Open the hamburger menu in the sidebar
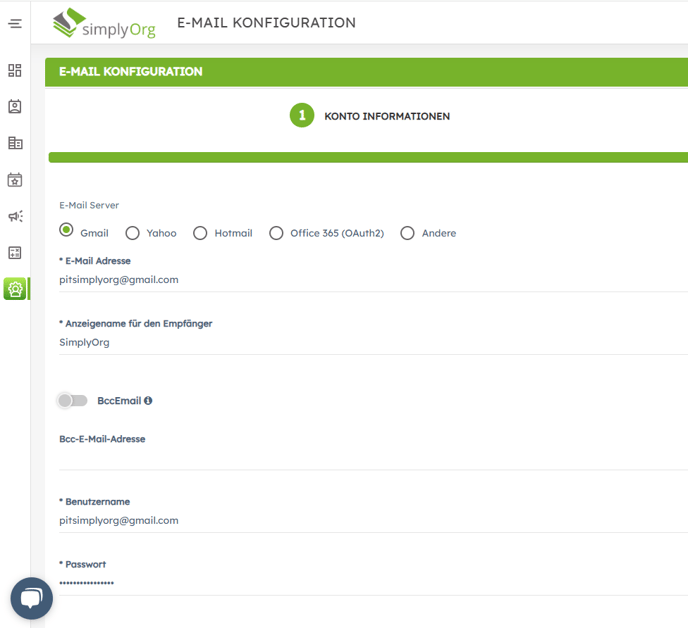The image size is (688, 628). tap(15, 23)
